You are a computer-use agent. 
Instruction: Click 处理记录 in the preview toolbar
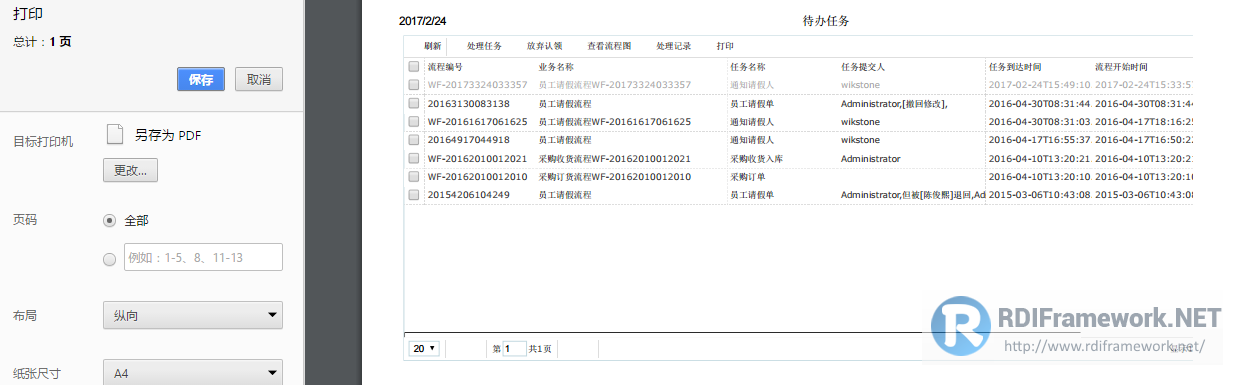[x=674, y=46]
